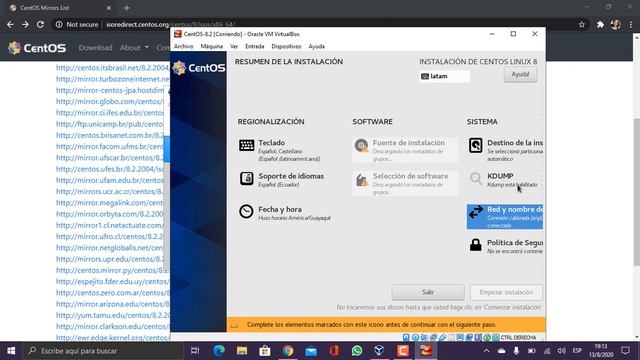
Task: Open the CentOS About dropdown on webpage
Action: point(134,48)
